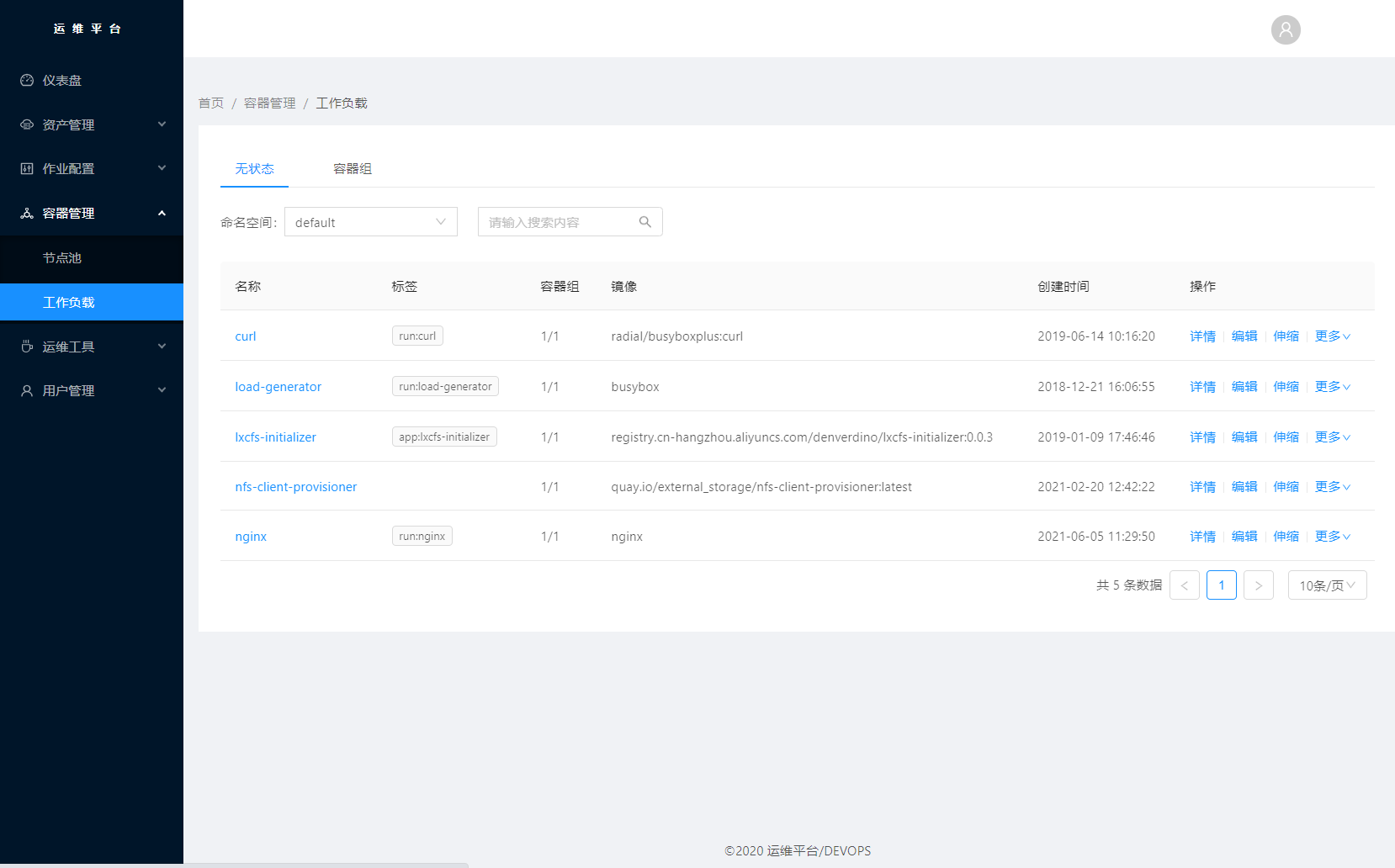This screenshot has width=1395, height=868.
Task: Open 更多 dropdown for curl row
Action: tap(1333, 336)
